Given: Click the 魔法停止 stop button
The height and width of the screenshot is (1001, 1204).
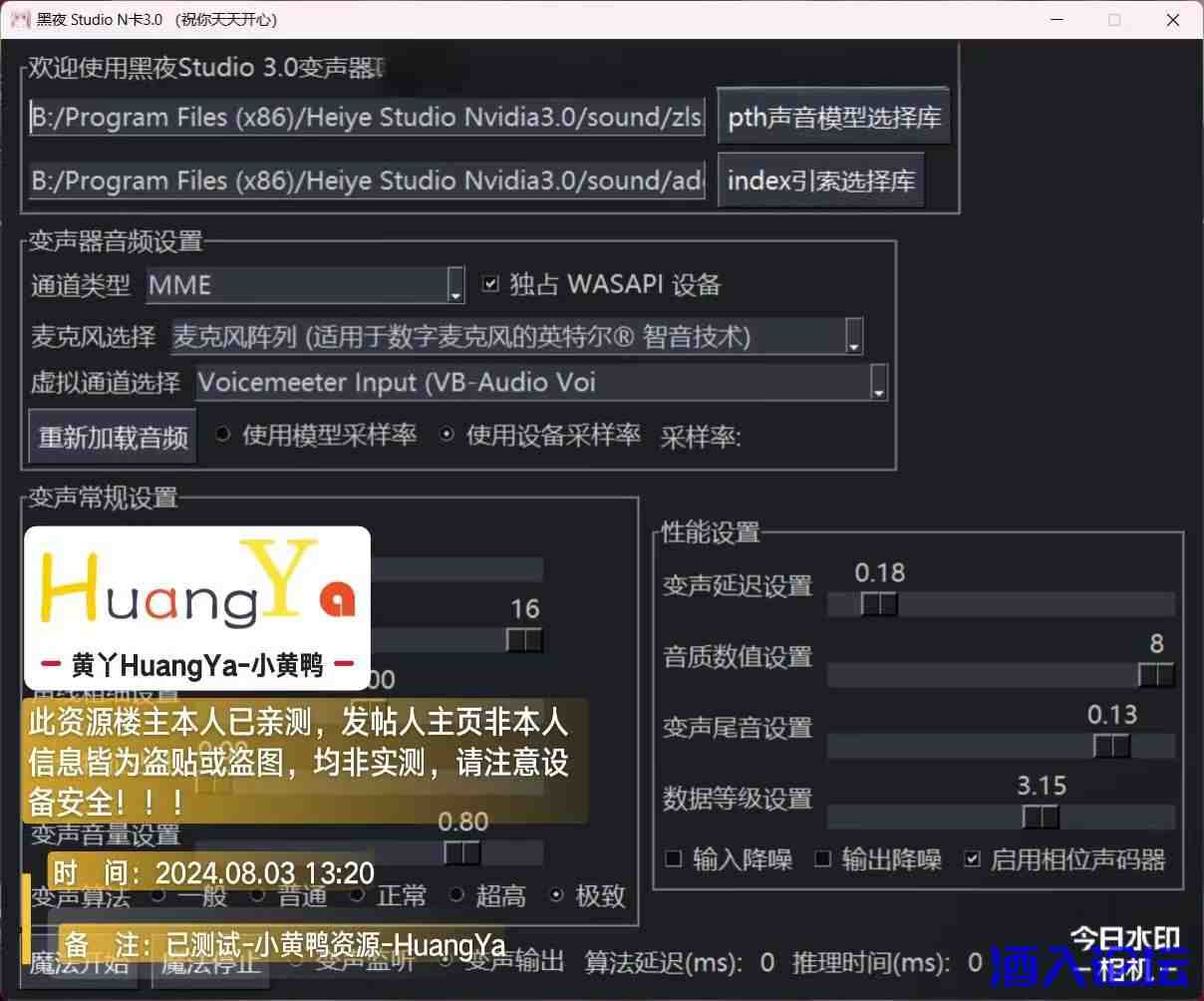Looking at the screenshot, I should coord(209,962).
